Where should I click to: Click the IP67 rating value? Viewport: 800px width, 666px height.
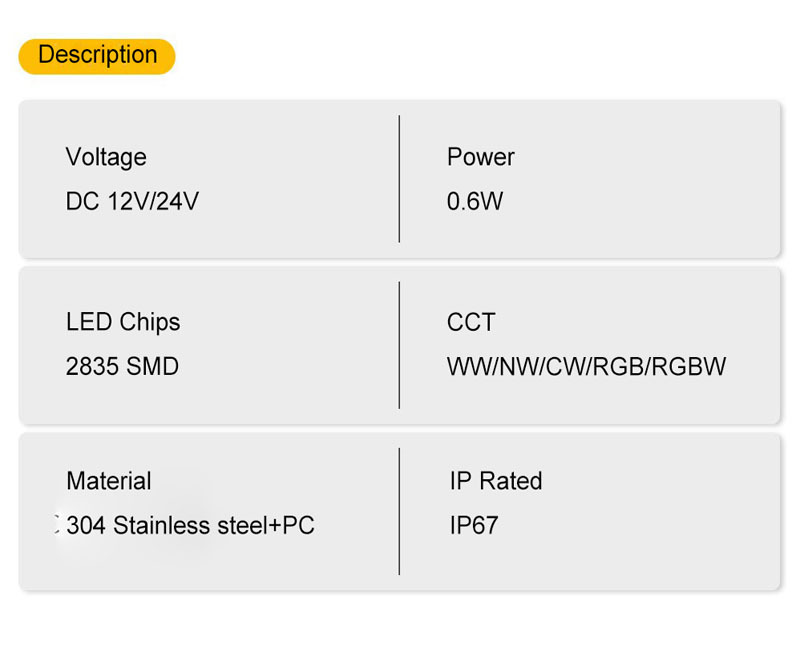click(x=473, y=525)
